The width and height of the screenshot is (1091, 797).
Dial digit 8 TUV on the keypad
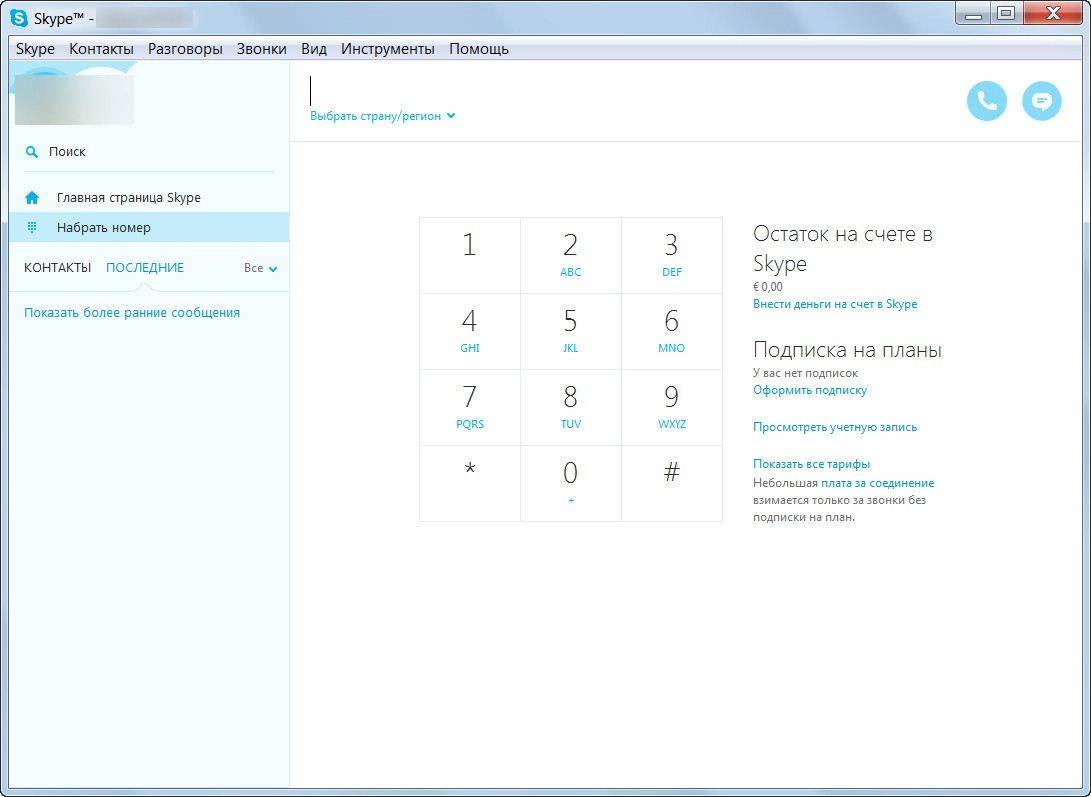[571, 407]
